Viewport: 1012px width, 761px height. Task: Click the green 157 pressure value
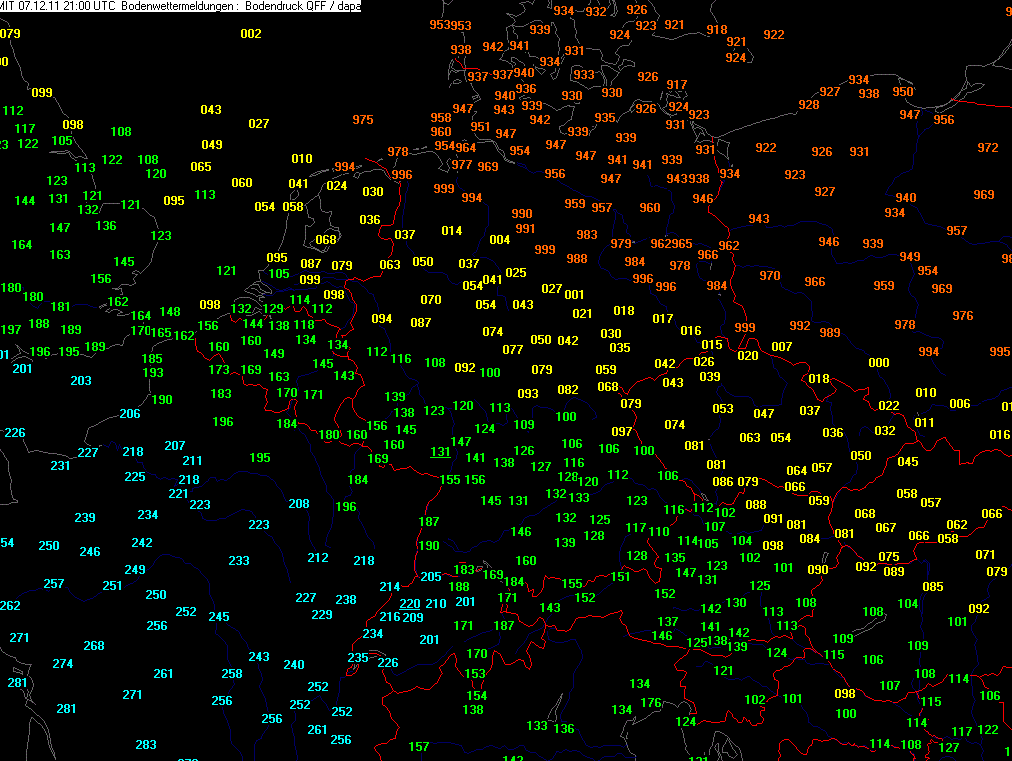[419, 747]
